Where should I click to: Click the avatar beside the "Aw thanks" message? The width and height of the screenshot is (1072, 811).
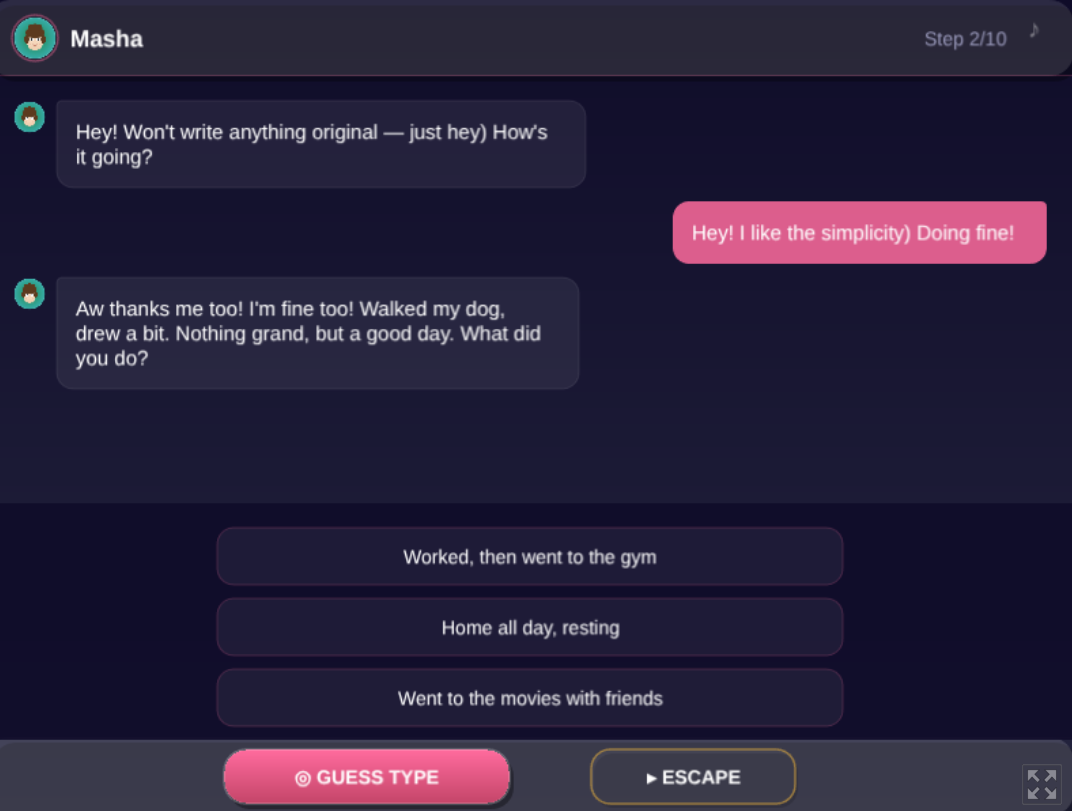coord(30,294)
